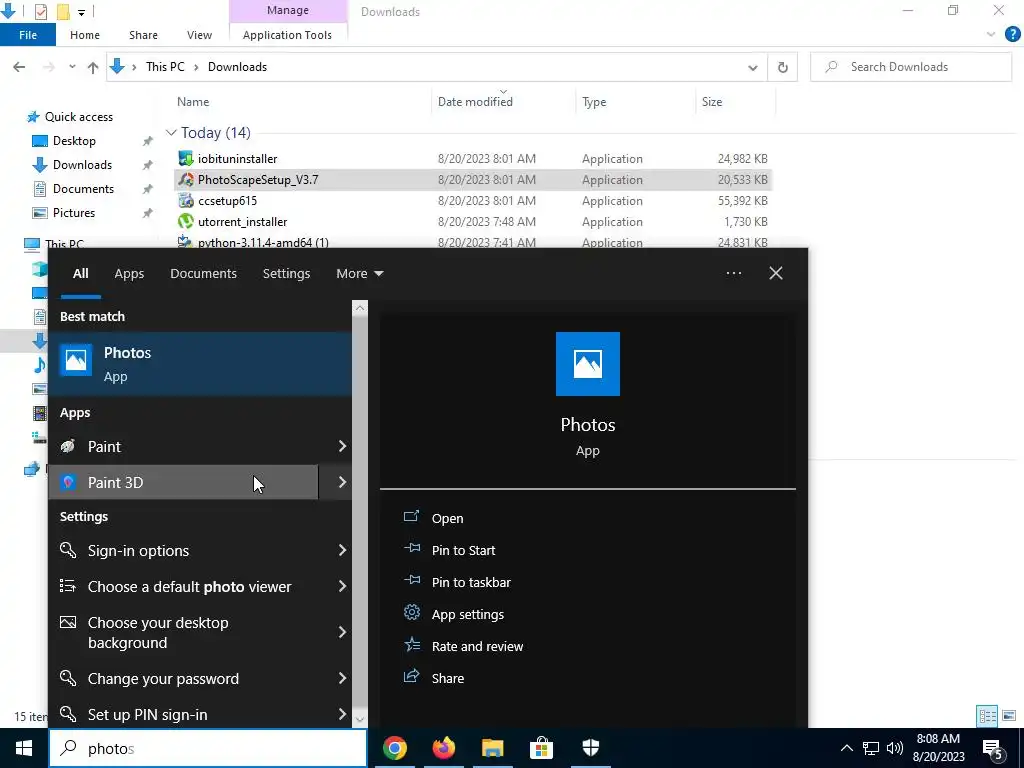The image size is (1024, 768).
Task: Close the search panel with X
Action: [776, 273]
